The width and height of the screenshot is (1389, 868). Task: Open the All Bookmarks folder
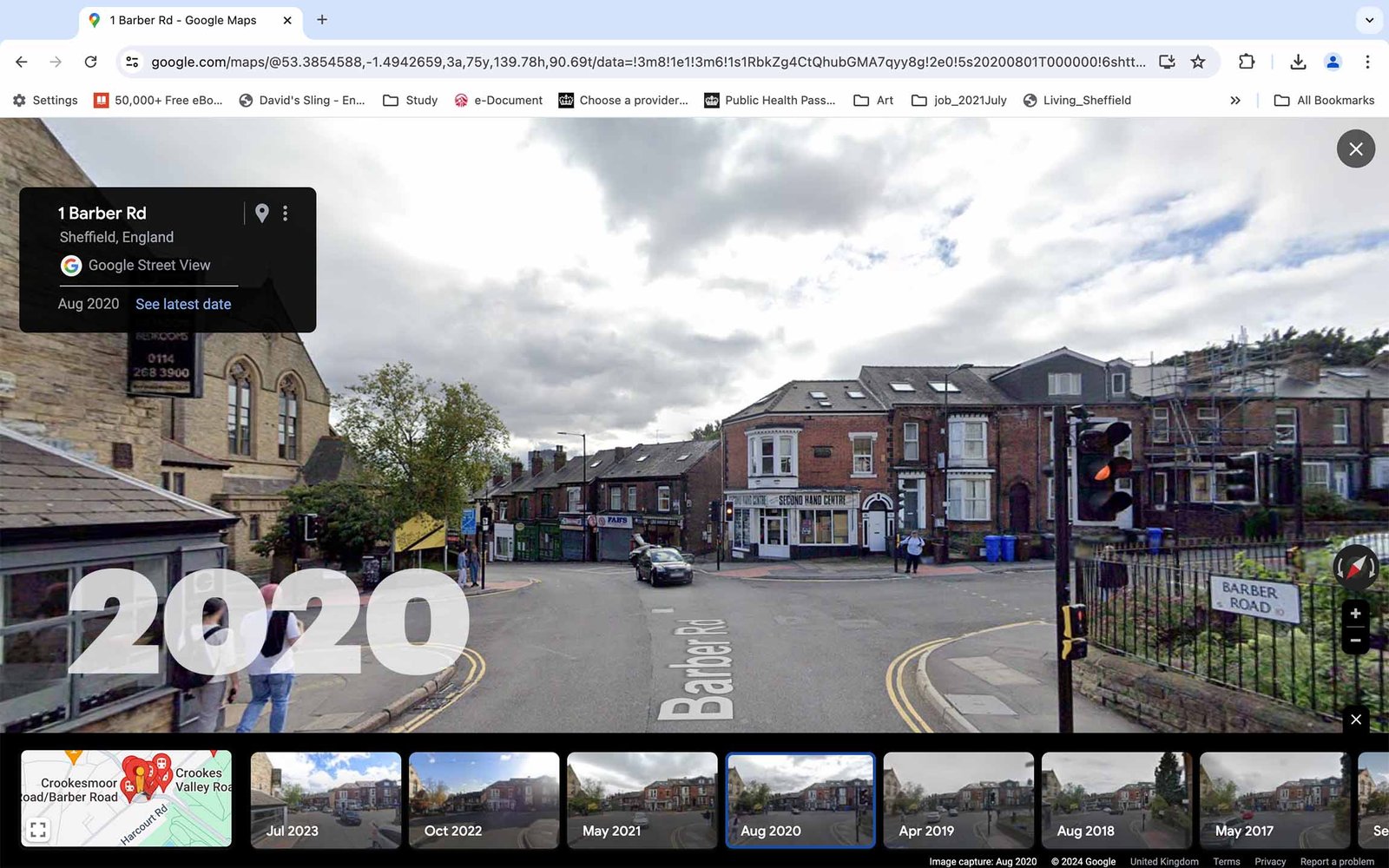(x=1325, y=100)
